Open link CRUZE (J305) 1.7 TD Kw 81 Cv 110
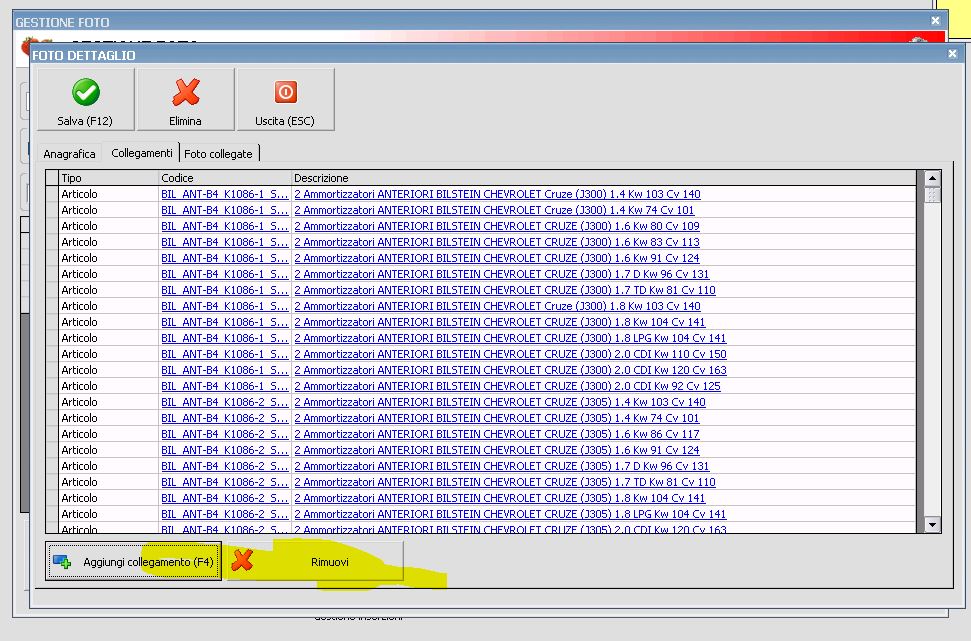This screenshot has height=641, width=971. pyautogui.click(x=505, y=482)
